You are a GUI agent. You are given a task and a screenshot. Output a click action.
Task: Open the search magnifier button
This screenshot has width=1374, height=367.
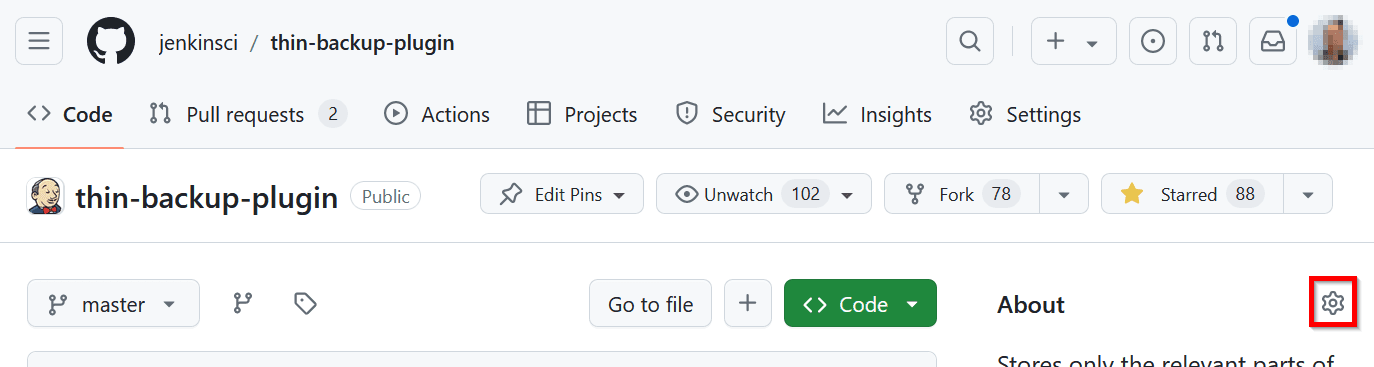pos(970,41)
